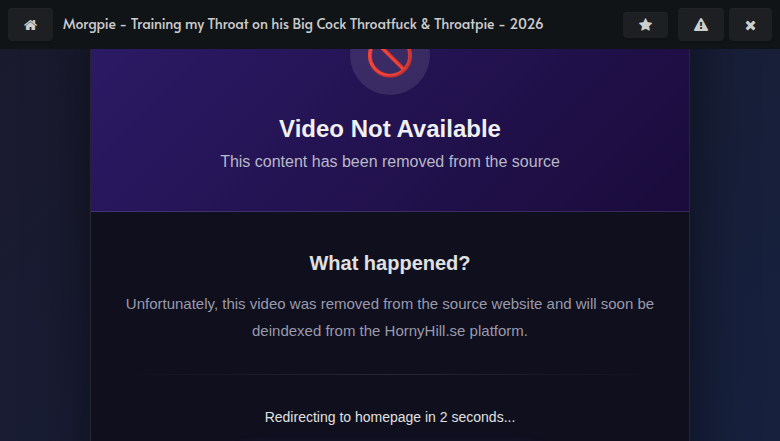Click the "Morgpie" name in the title
The image size is (780, 441).
tap(90, 24)
